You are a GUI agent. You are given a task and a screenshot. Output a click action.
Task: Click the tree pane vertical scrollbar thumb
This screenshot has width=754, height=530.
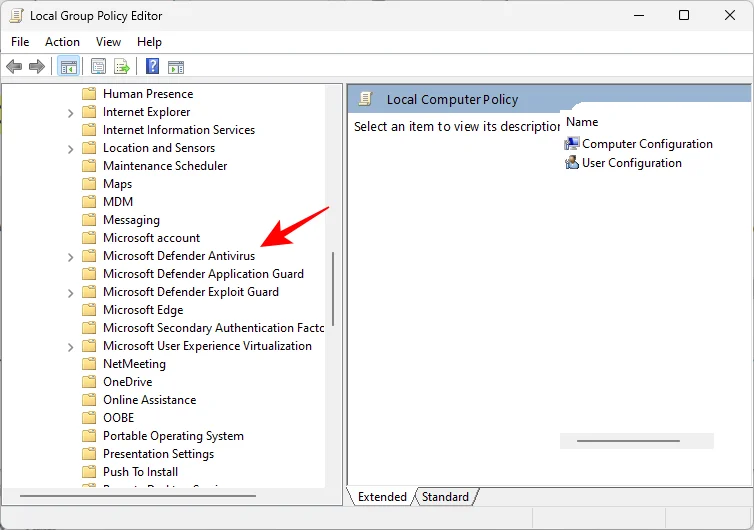coord(333,289)
